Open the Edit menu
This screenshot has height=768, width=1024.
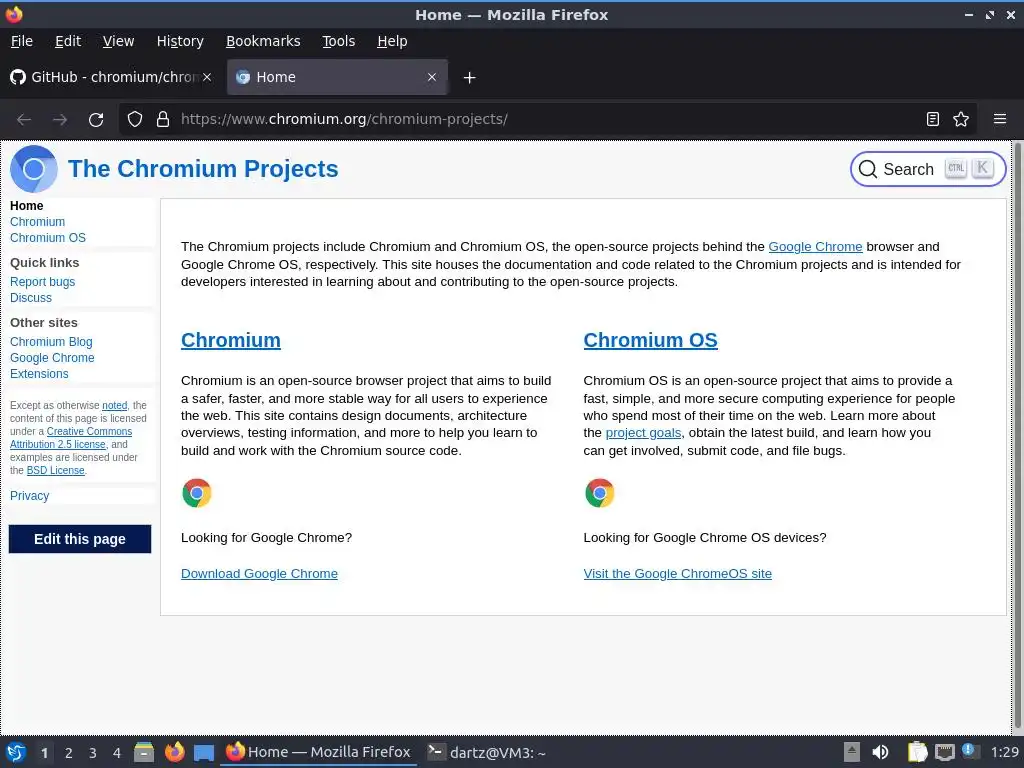coord(68,41)
